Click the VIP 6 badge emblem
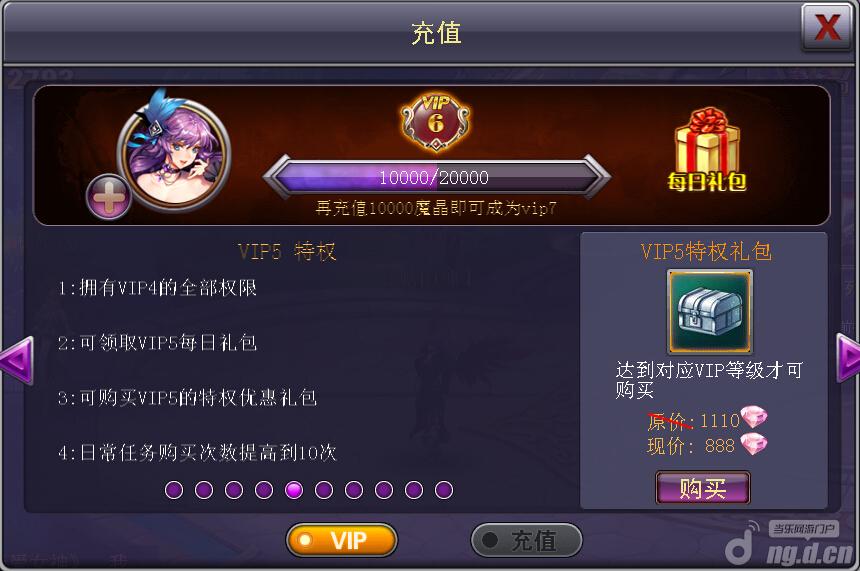Viewport: 860px width, 571px height. tap(435, 122)
